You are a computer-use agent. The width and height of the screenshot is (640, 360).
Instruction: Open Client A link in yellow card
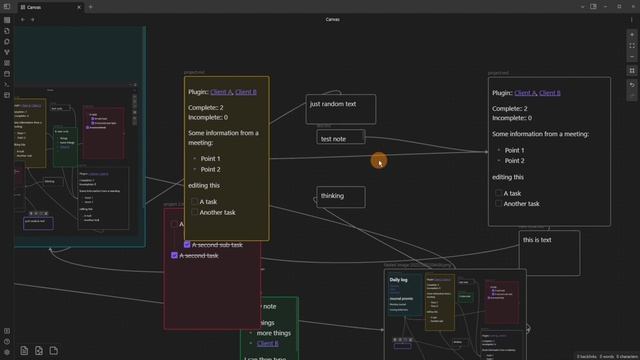click(x=221, y=92)
